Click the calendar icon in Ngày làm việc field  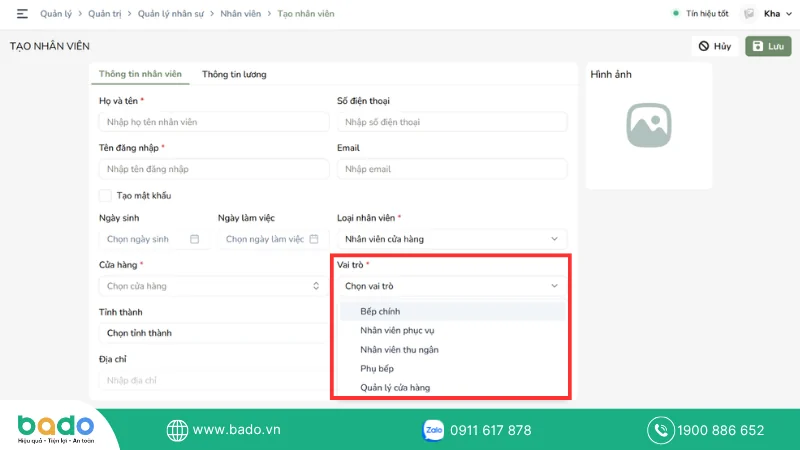(x=314, y=239)
